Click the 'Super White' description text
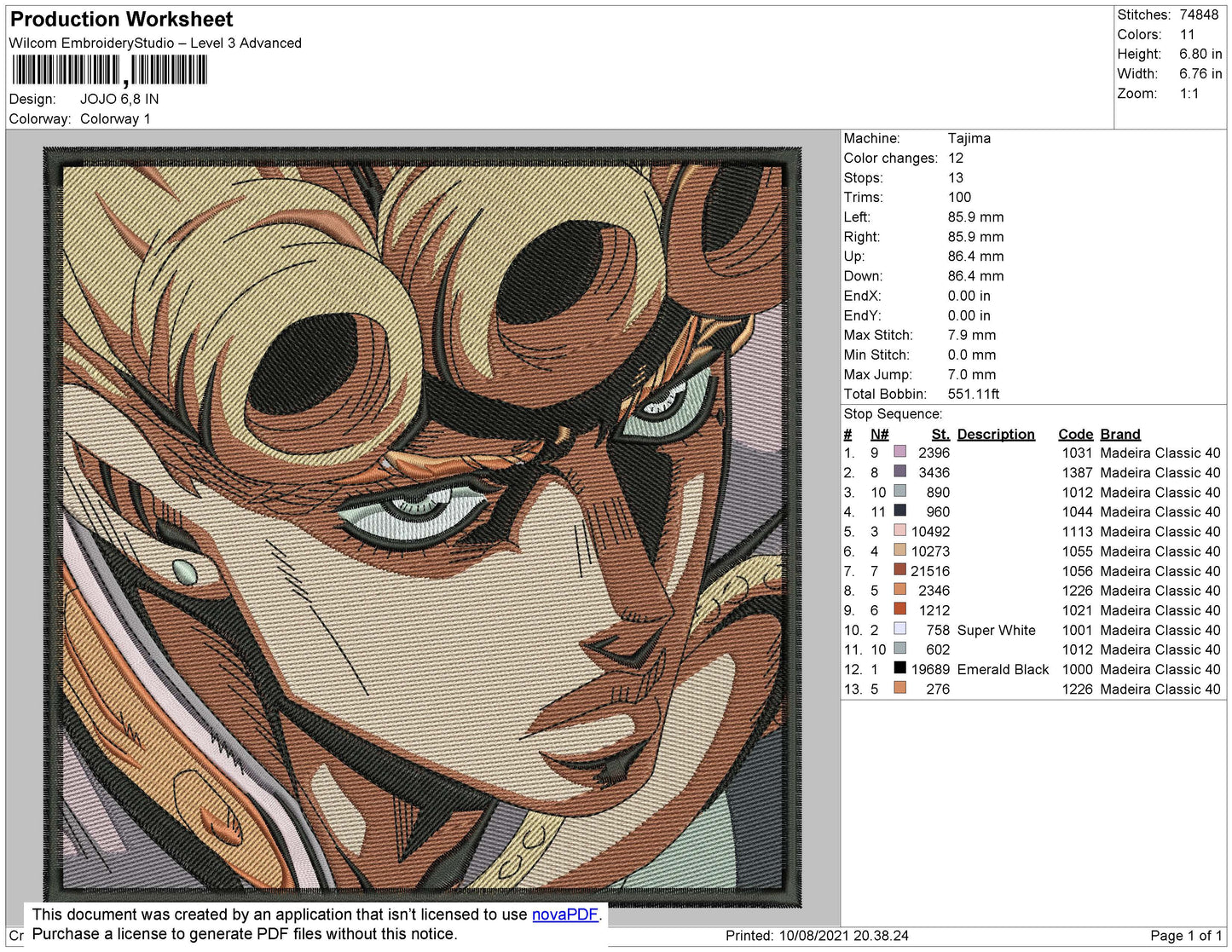Image resolution: width=1232 pixels, height=952 pixels. (996, 630)
